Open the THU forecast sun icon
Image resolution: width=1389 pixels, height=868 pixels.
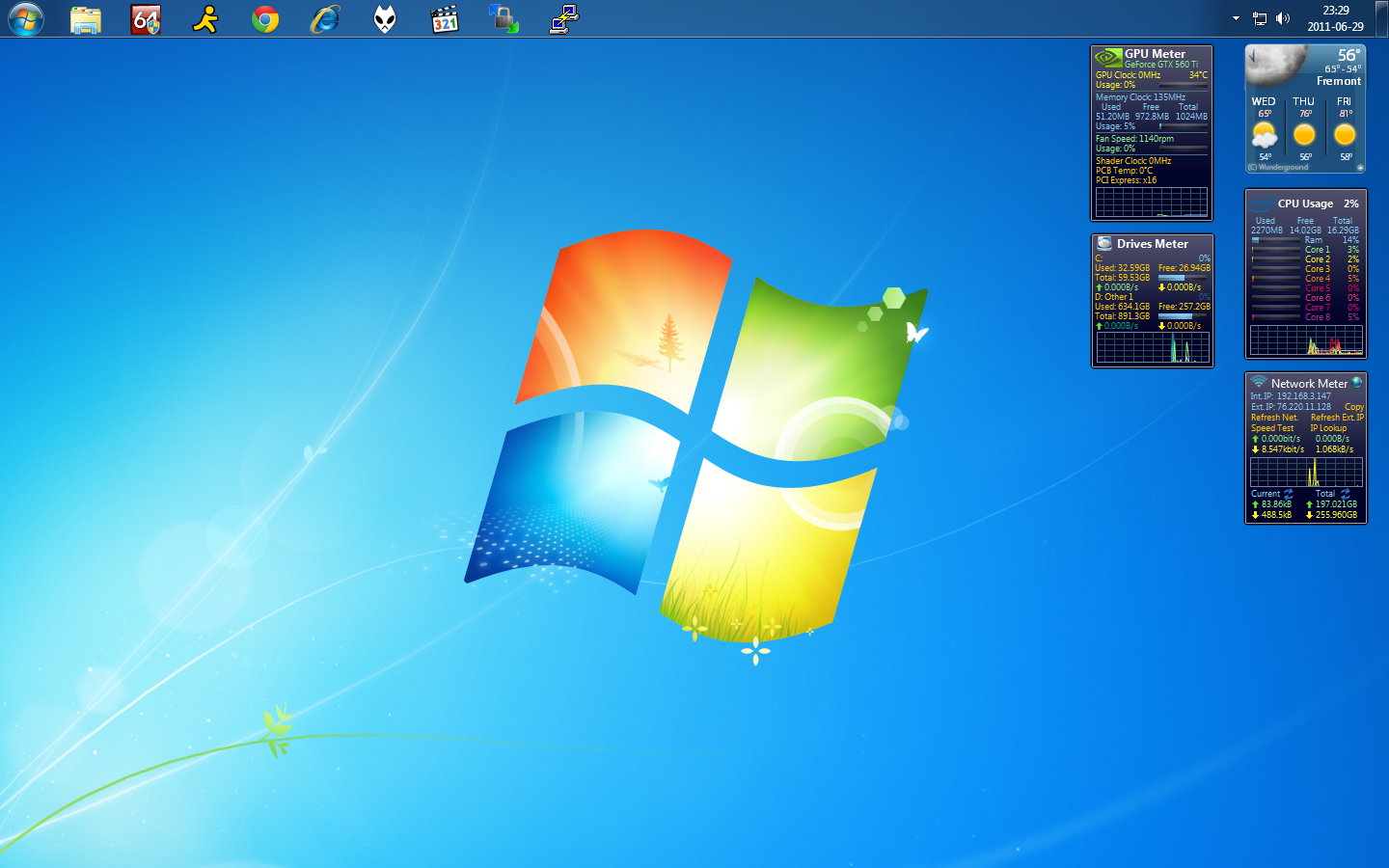tap(1304, 135)
